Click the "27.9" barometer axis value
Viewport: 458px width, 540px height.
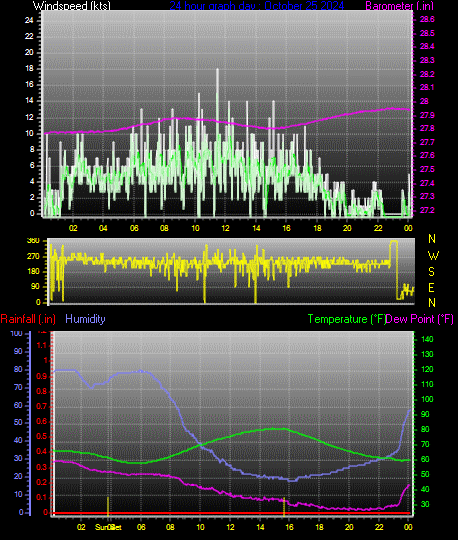[427, 115]
